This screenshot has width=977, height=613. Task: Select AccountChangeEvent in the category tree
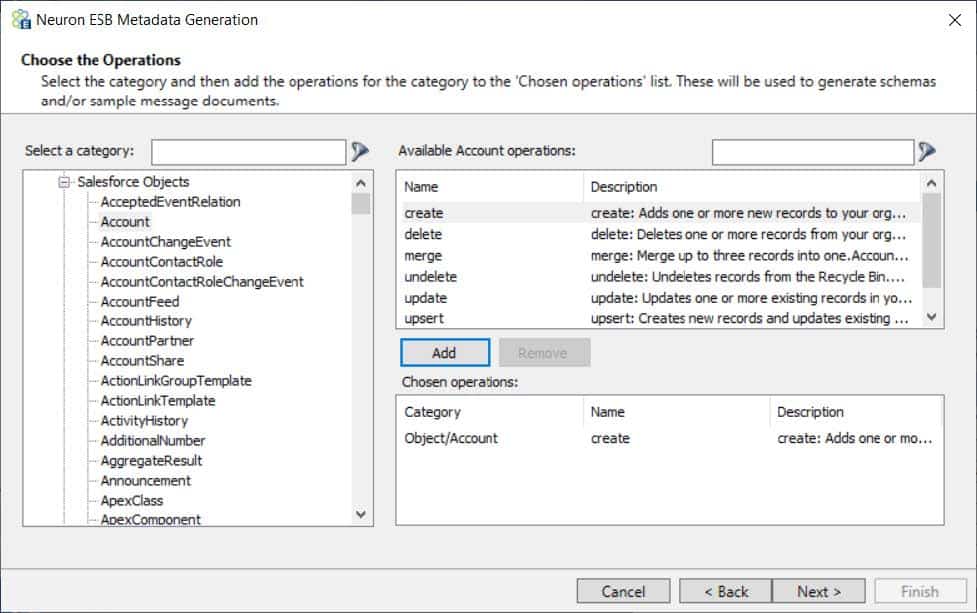tap(166, 242)
